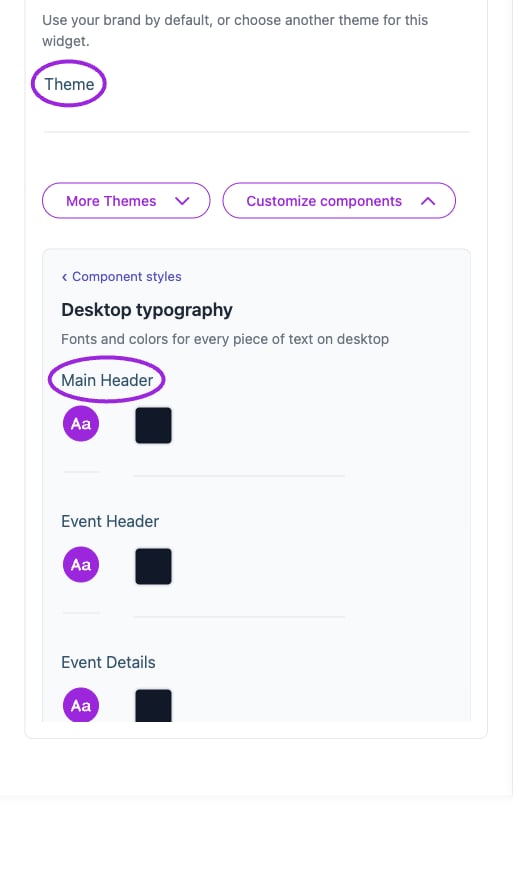
Task: Click the Event Details label
Action: [108, 662]
